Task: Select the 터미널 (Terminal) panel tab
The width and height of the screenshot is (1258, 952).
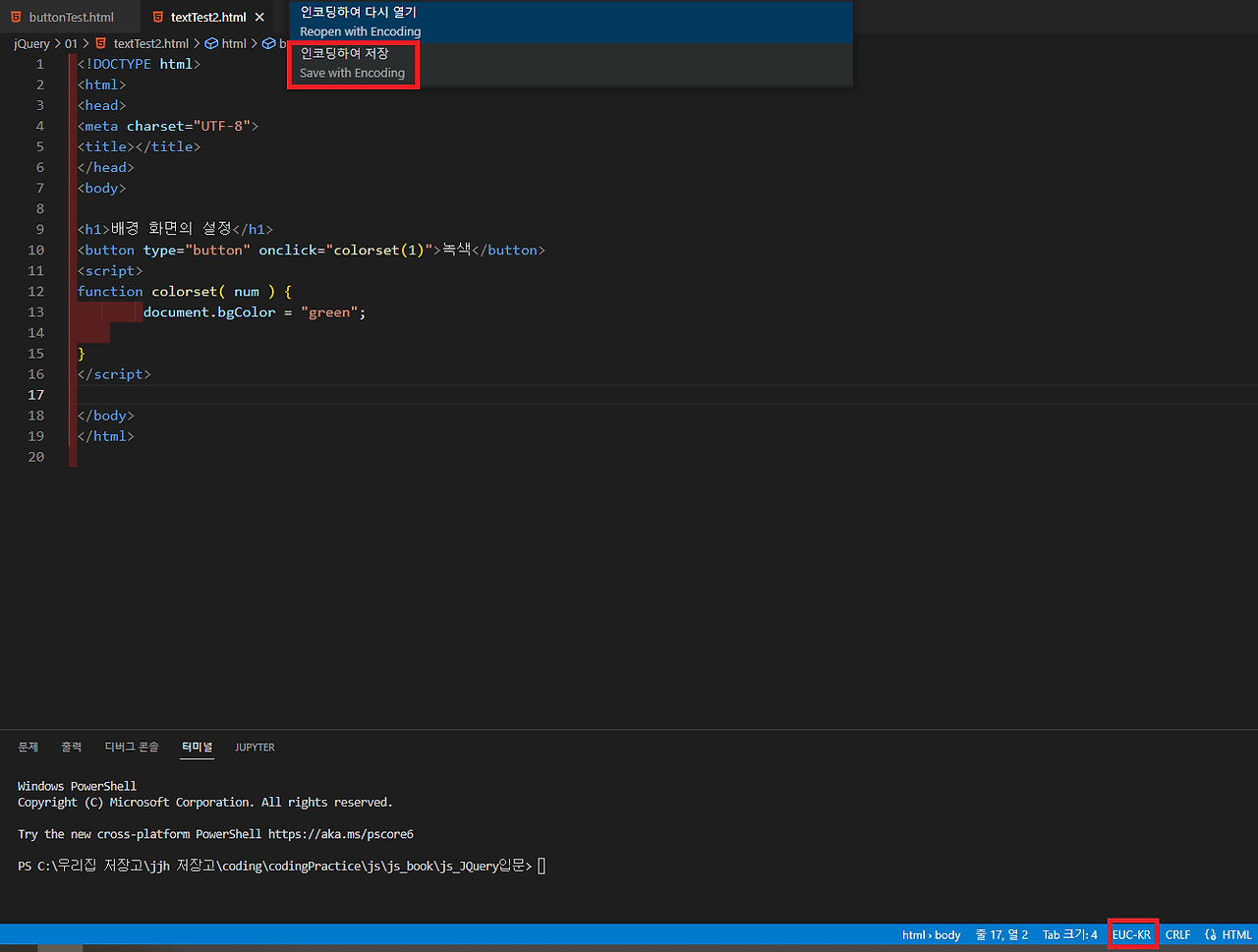Action: click(197, 747)
